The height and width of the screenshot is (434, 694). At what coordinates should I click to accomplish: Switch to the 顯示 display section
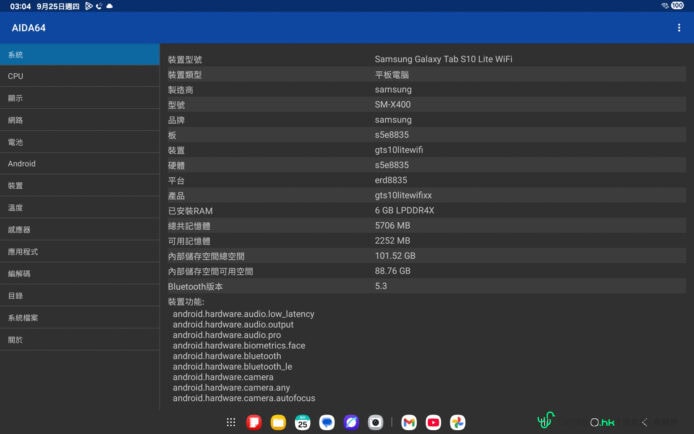[x=80, y=98]
